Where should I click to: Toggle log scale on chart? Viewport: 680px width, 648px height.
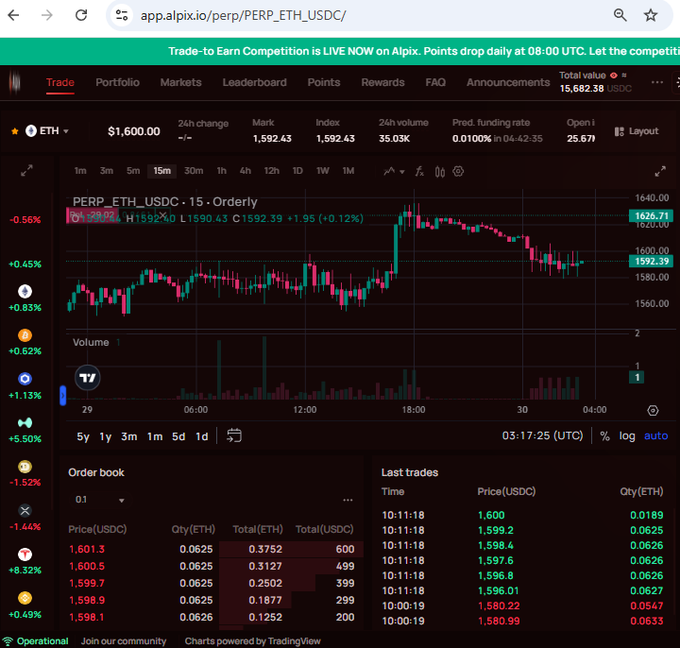pos(627,436)
